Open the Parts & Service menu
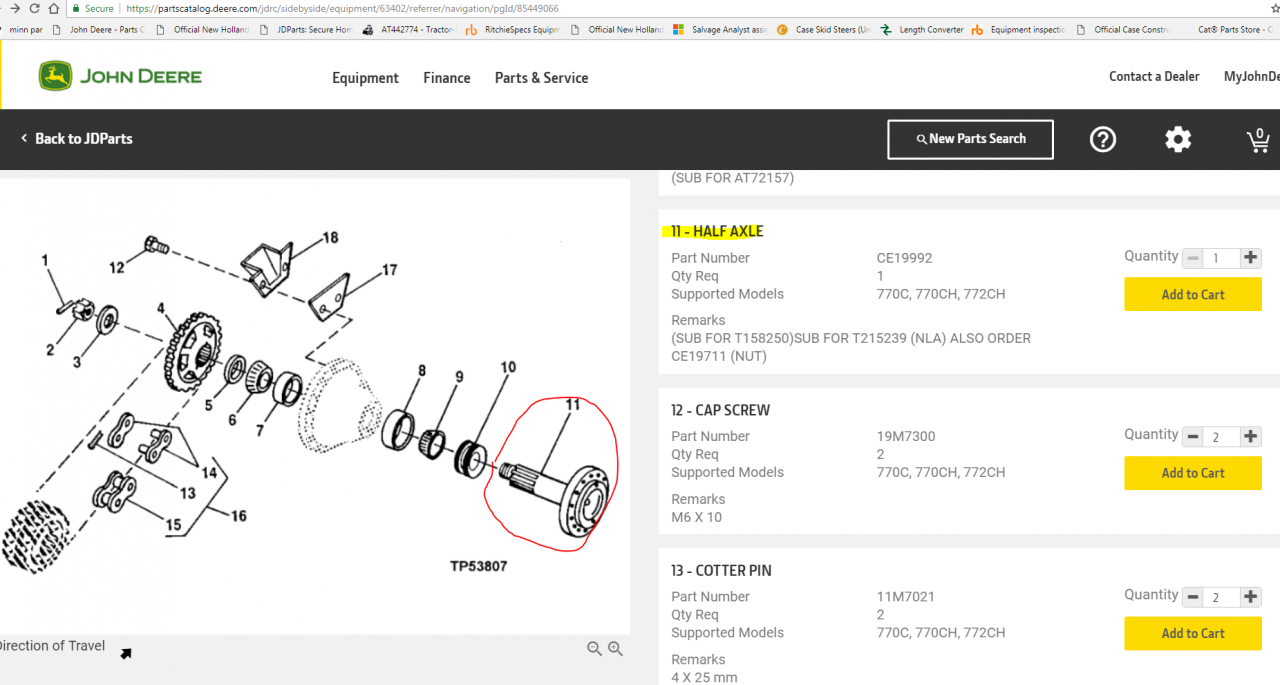This screenshot has width=1280, height=685. click(x=541, y=78)
